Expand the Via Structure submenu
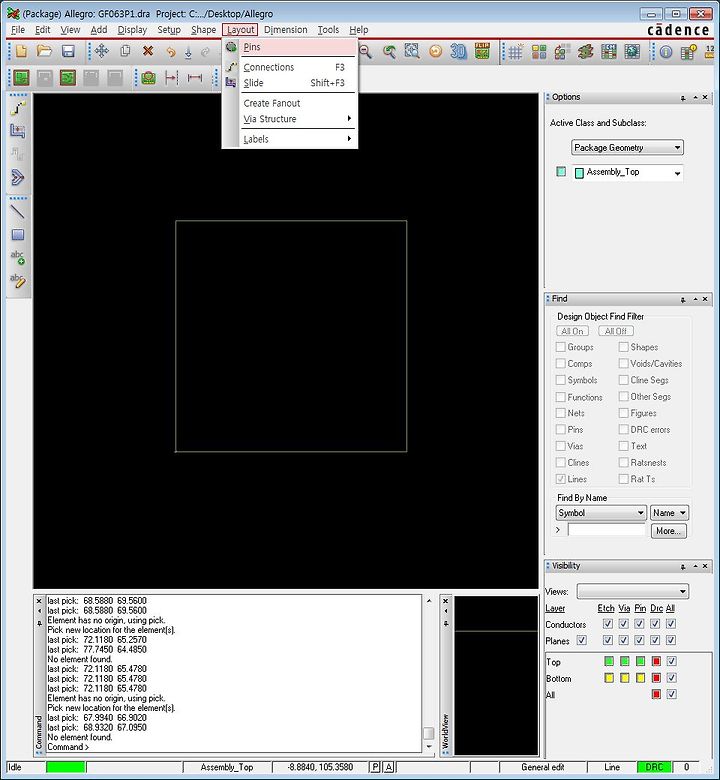 298,119
